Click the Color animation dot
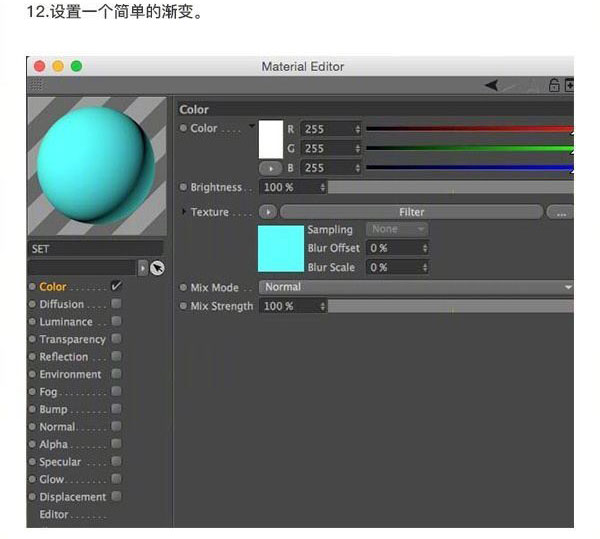This screenshot has width=600, height=539. (183, 128)
